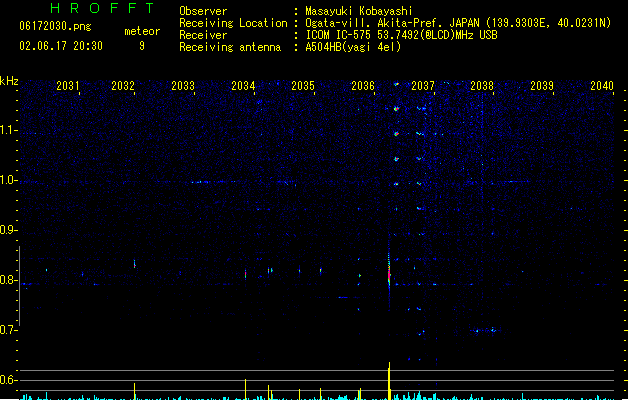
Task: Click the Observer label
Action: point(203,11)
